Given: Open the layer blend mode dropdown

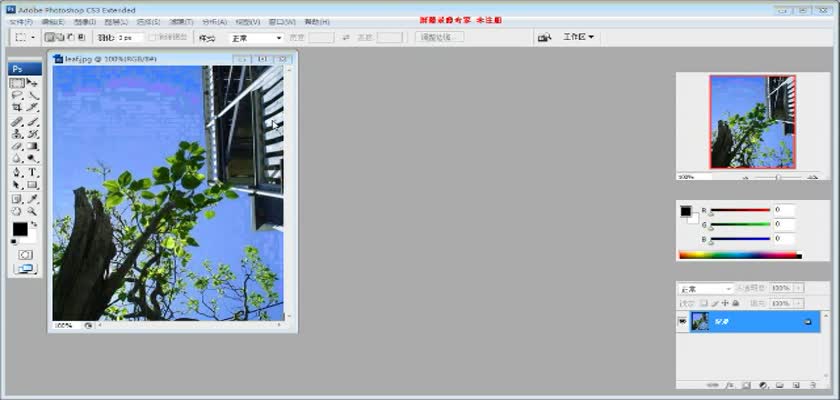Looking at the screenshot, I should click(x=706, y=288).
